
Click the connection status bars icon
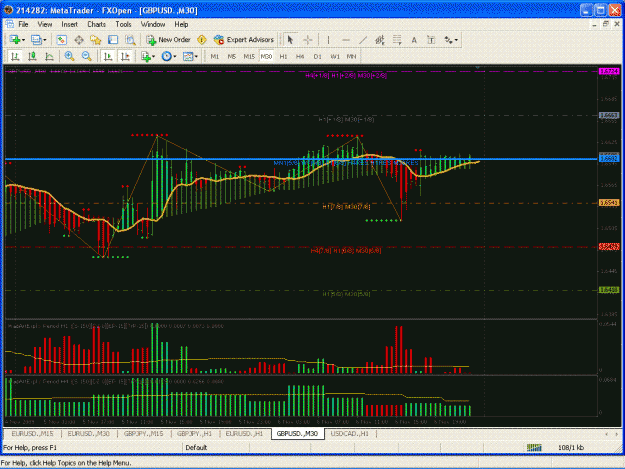point(534,447)
